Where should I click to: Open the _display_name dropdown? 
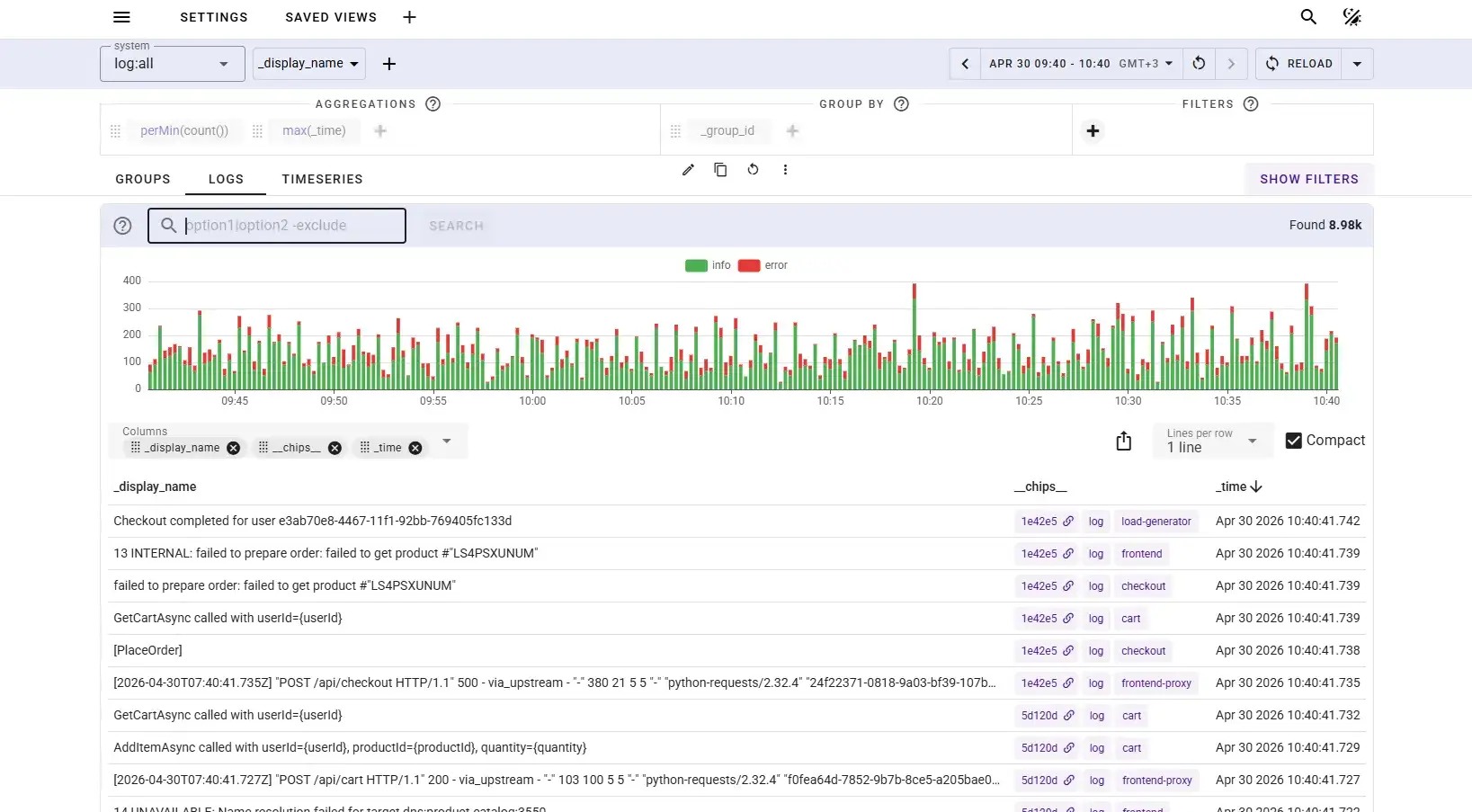[309, 64]
